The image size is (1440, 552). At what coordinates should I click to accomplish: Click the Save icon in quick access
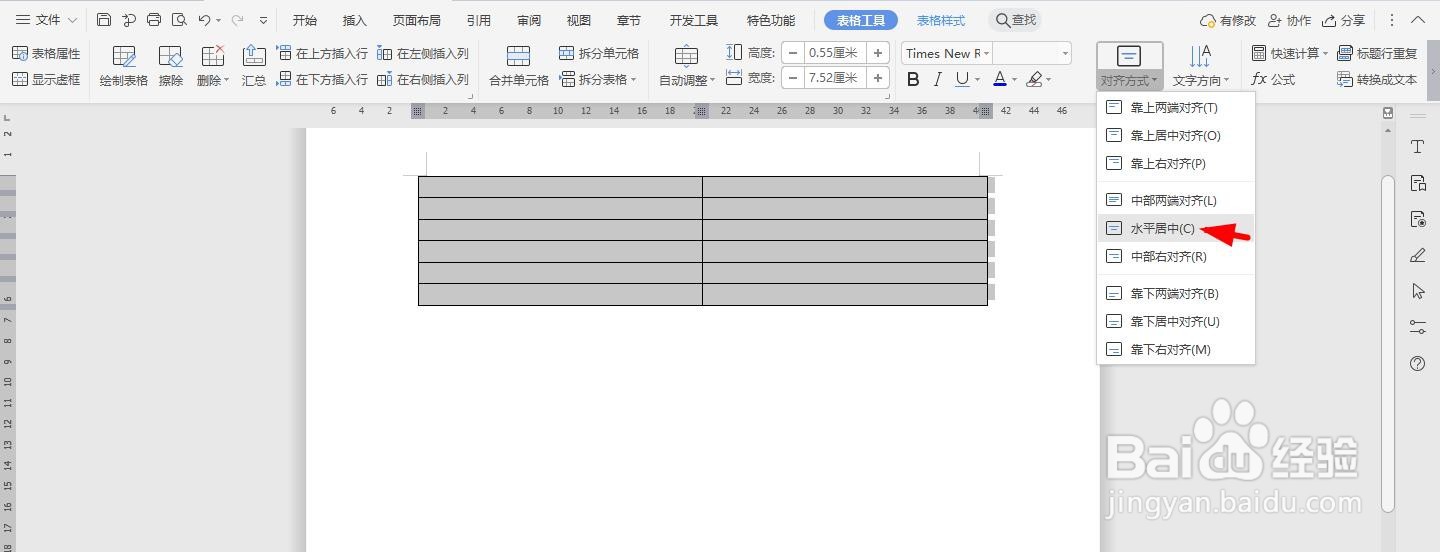104,20
